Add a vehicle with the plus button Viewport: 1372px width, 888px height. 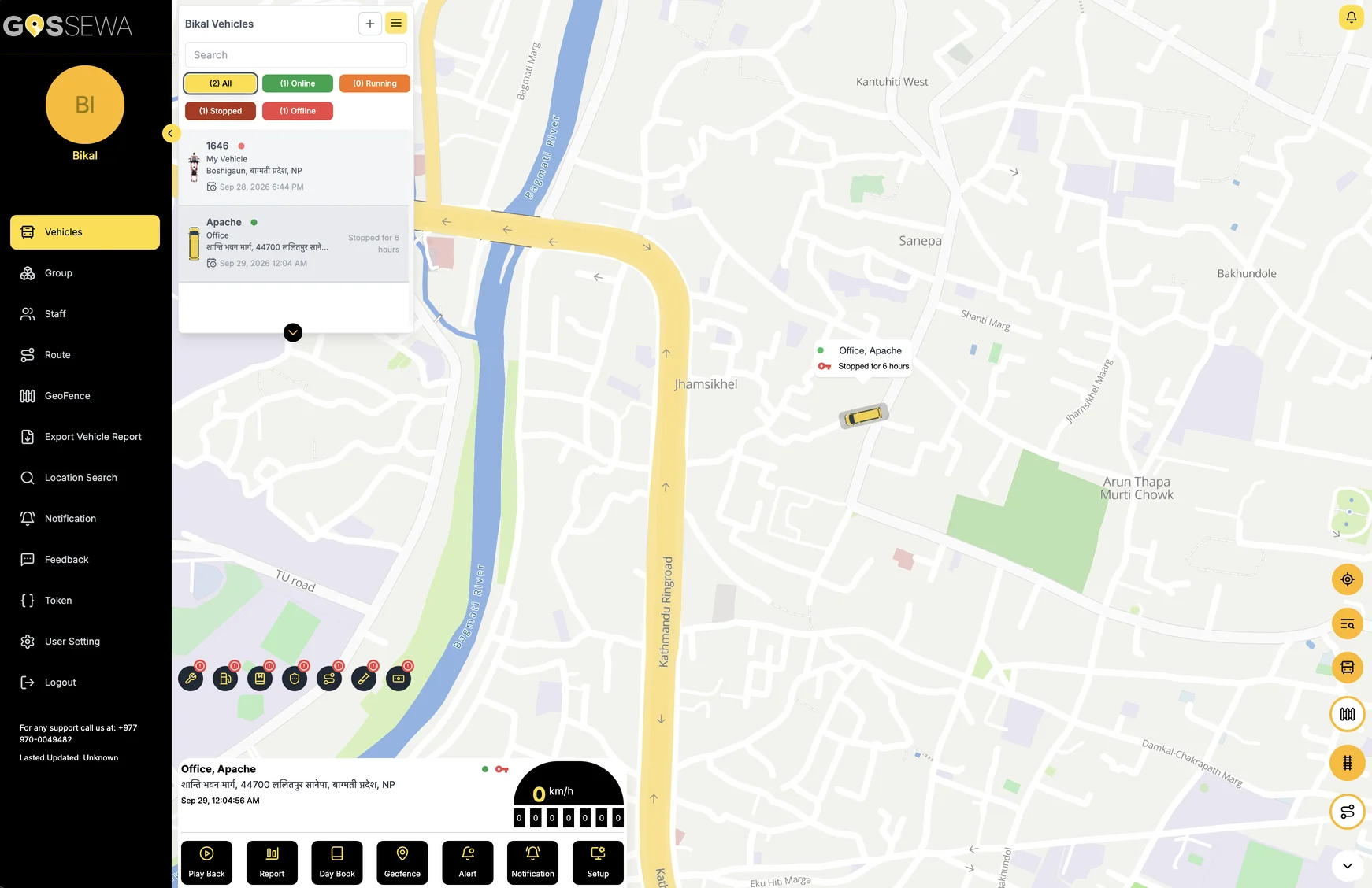pos(370,24)
